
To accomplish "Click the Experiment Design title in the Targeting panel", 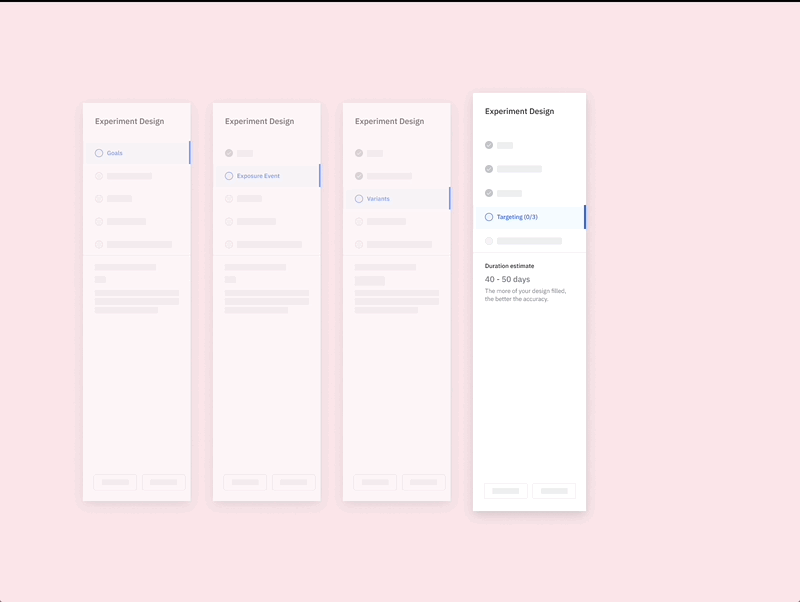I will point(519,111).
